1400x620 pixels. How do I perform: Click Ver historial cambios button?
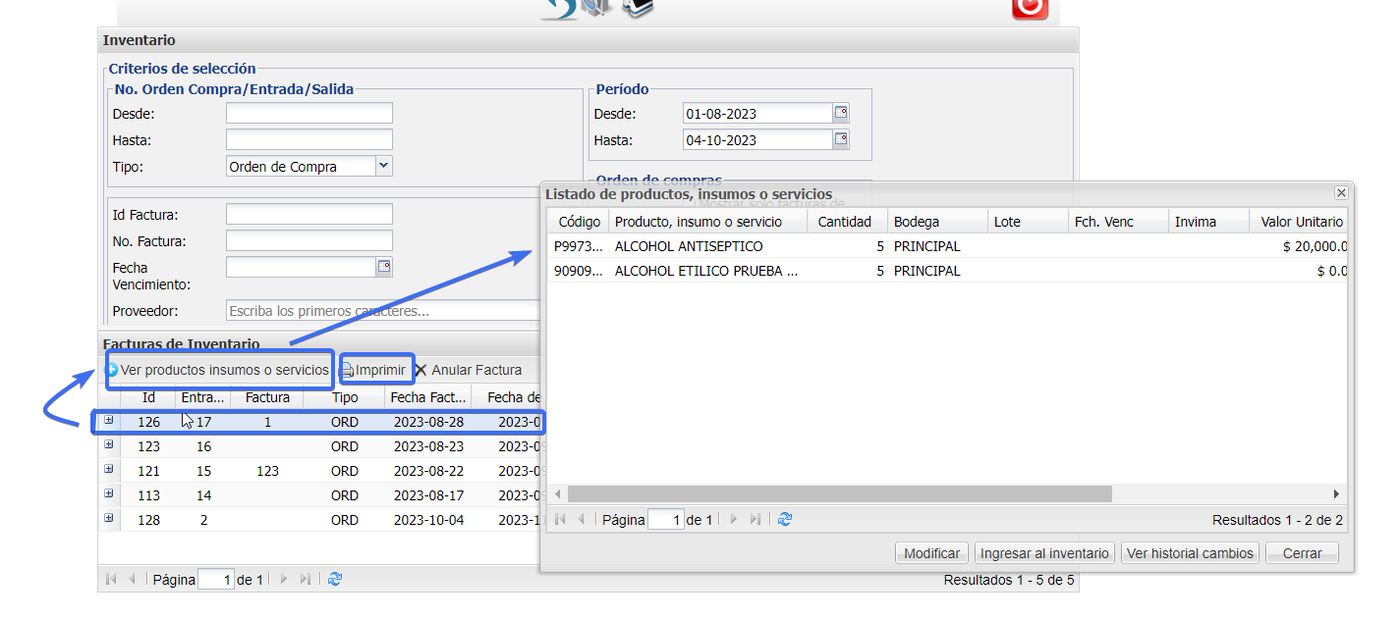coord(1190,553)
